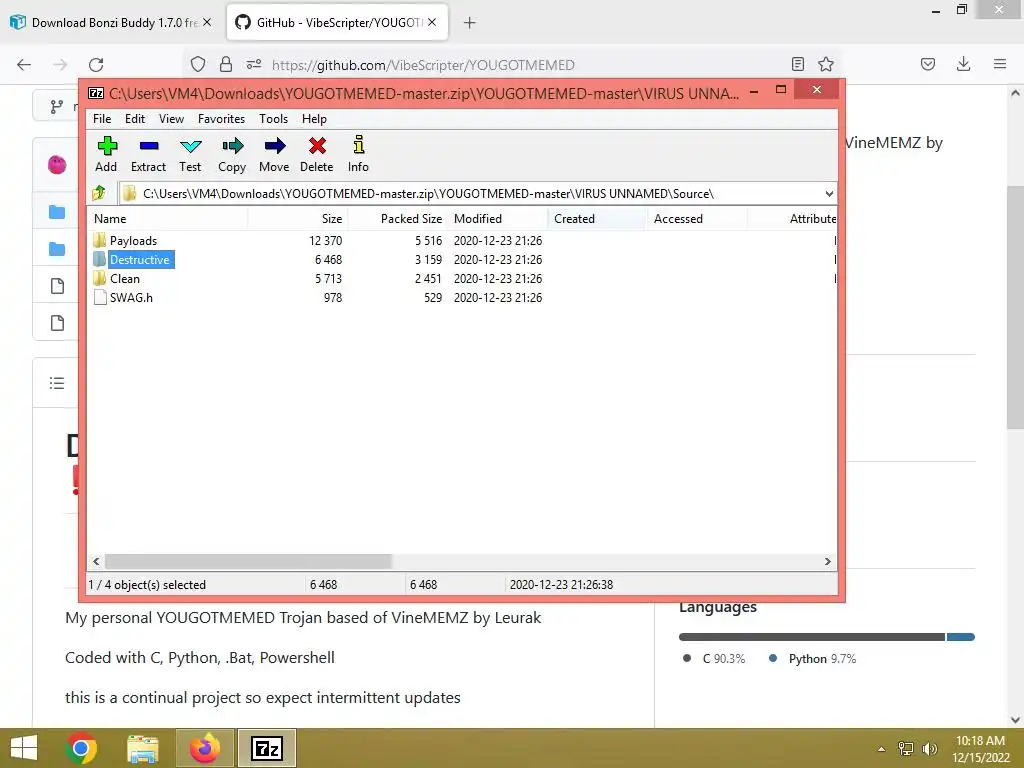Screen dimensions: 1024x768
Task: Sort by the Accessed column
Action: coord(698,219)
